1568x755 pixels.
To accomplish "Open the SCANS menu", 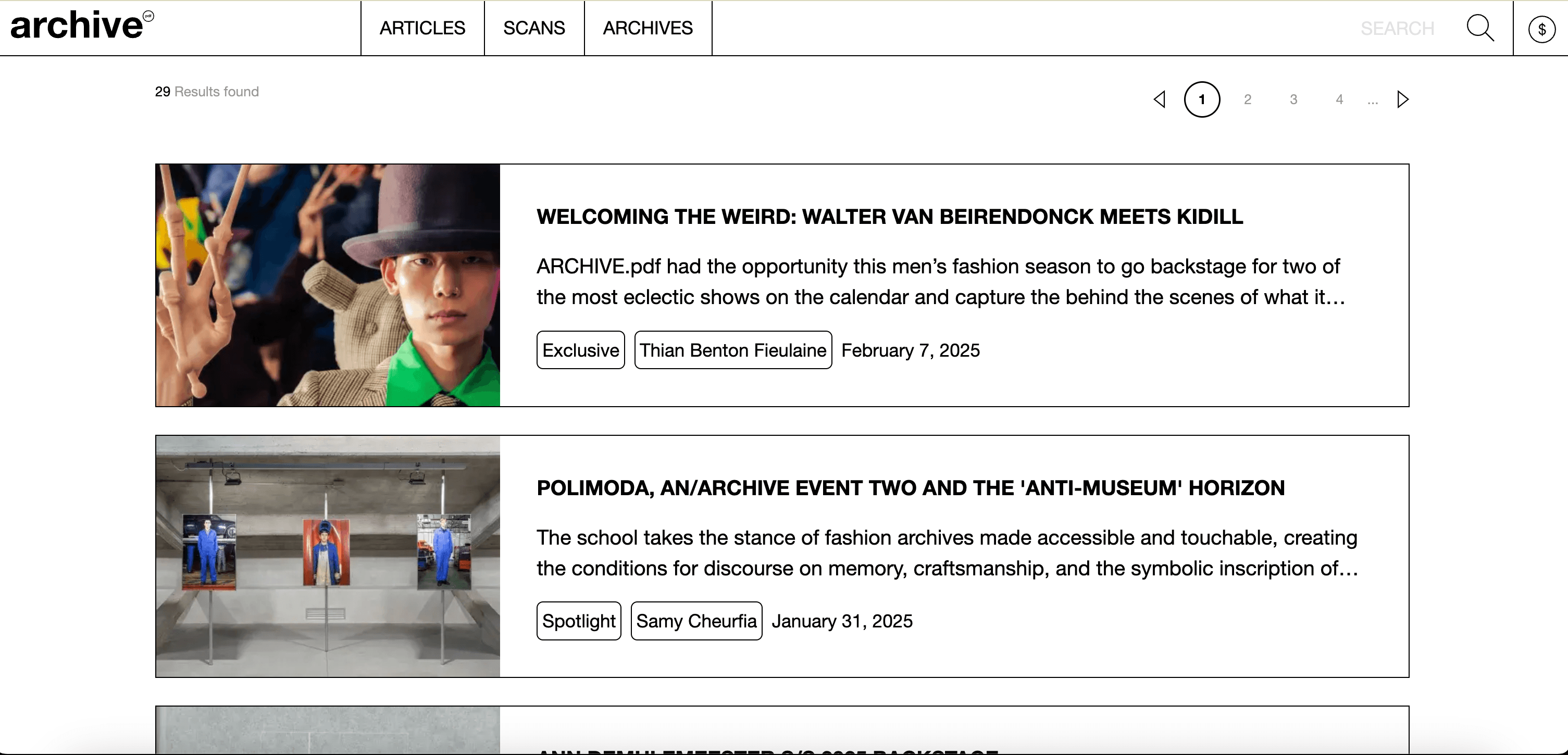I will 534,28.
